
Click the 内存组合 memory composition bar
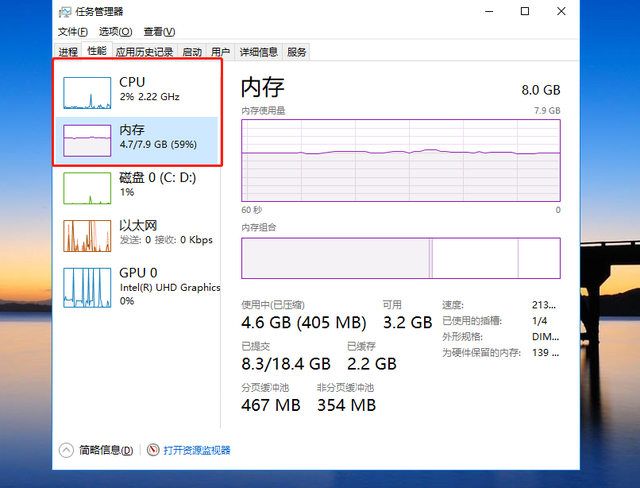point(400,258)
